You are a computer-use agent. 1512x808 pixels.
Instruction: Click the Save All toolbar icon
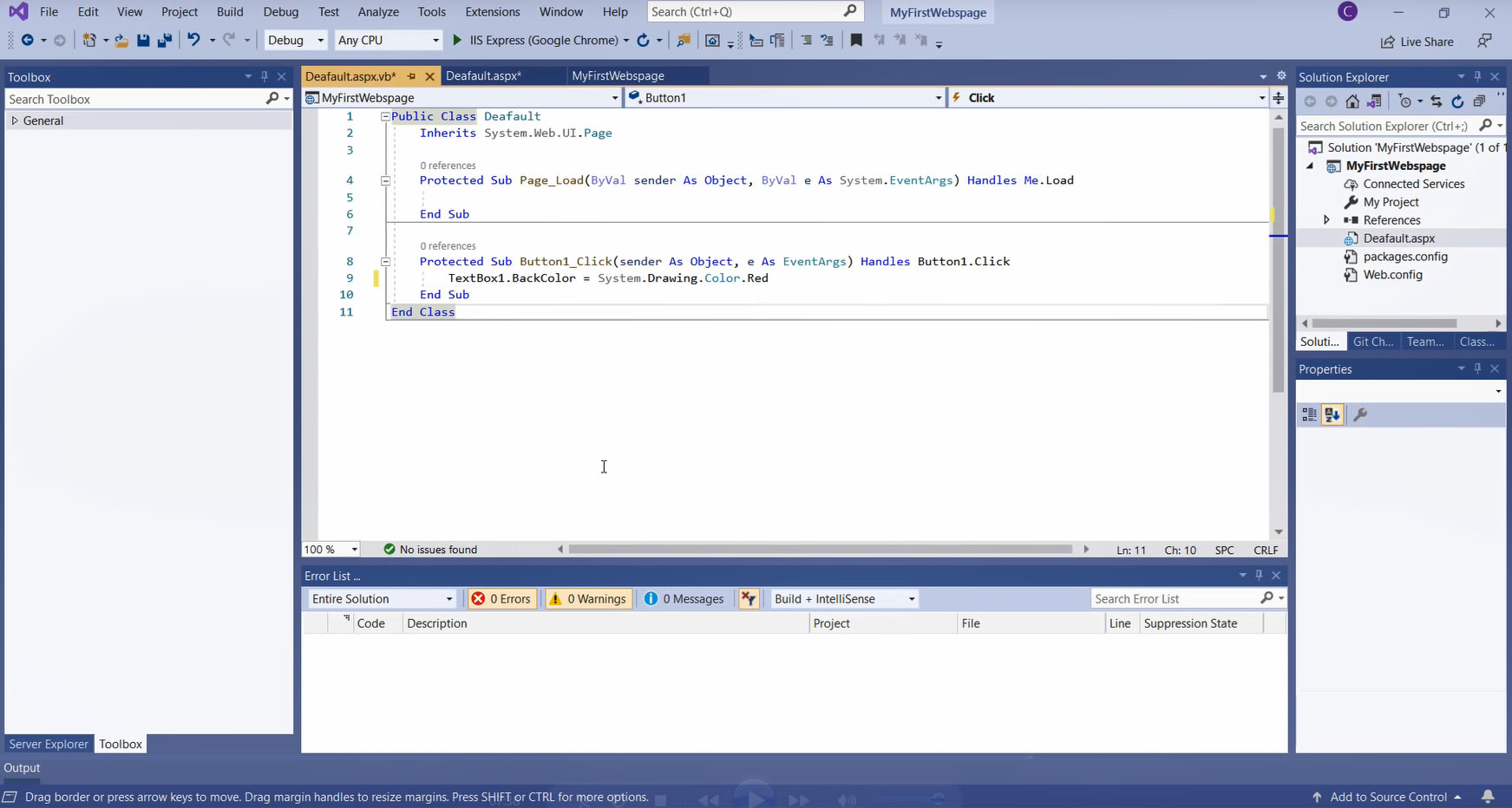(x=164, y=40)
